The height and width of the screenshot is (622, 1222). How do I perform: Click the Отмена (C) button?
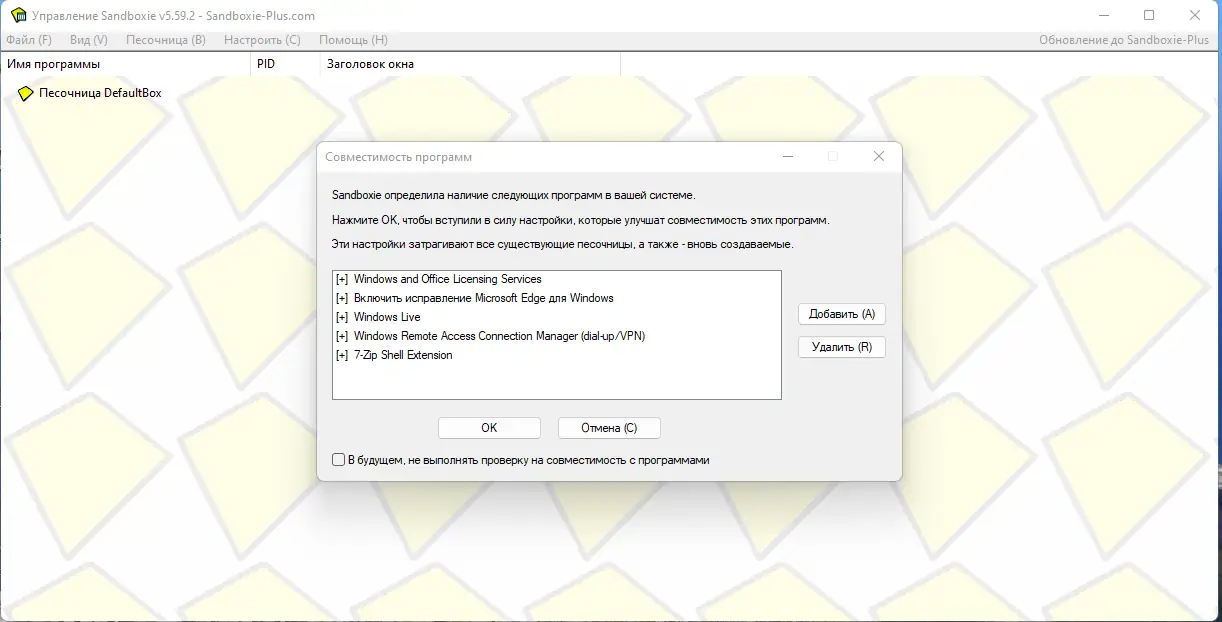pos(609,428)
